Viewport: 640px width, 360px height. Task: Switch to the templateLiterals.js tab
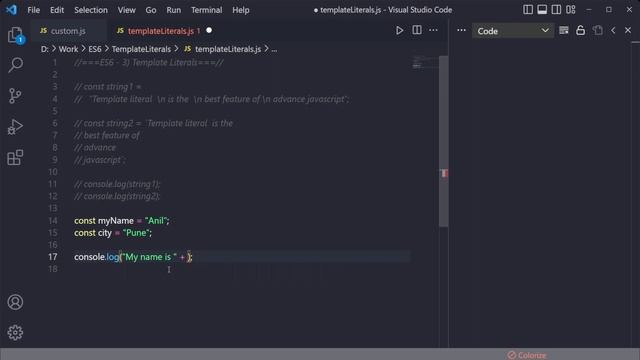point(163,31)
